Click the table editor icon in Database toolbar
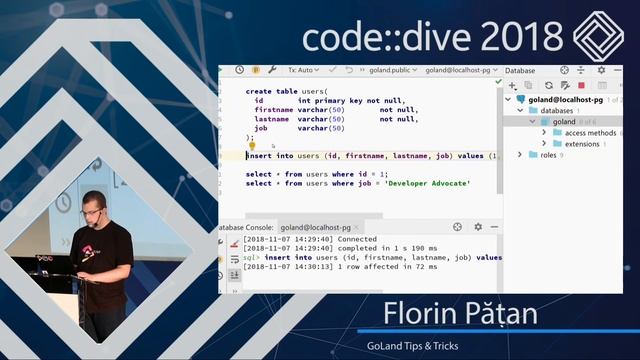Image resolution: width=640 pixels, height=360 pixels. 602,85
